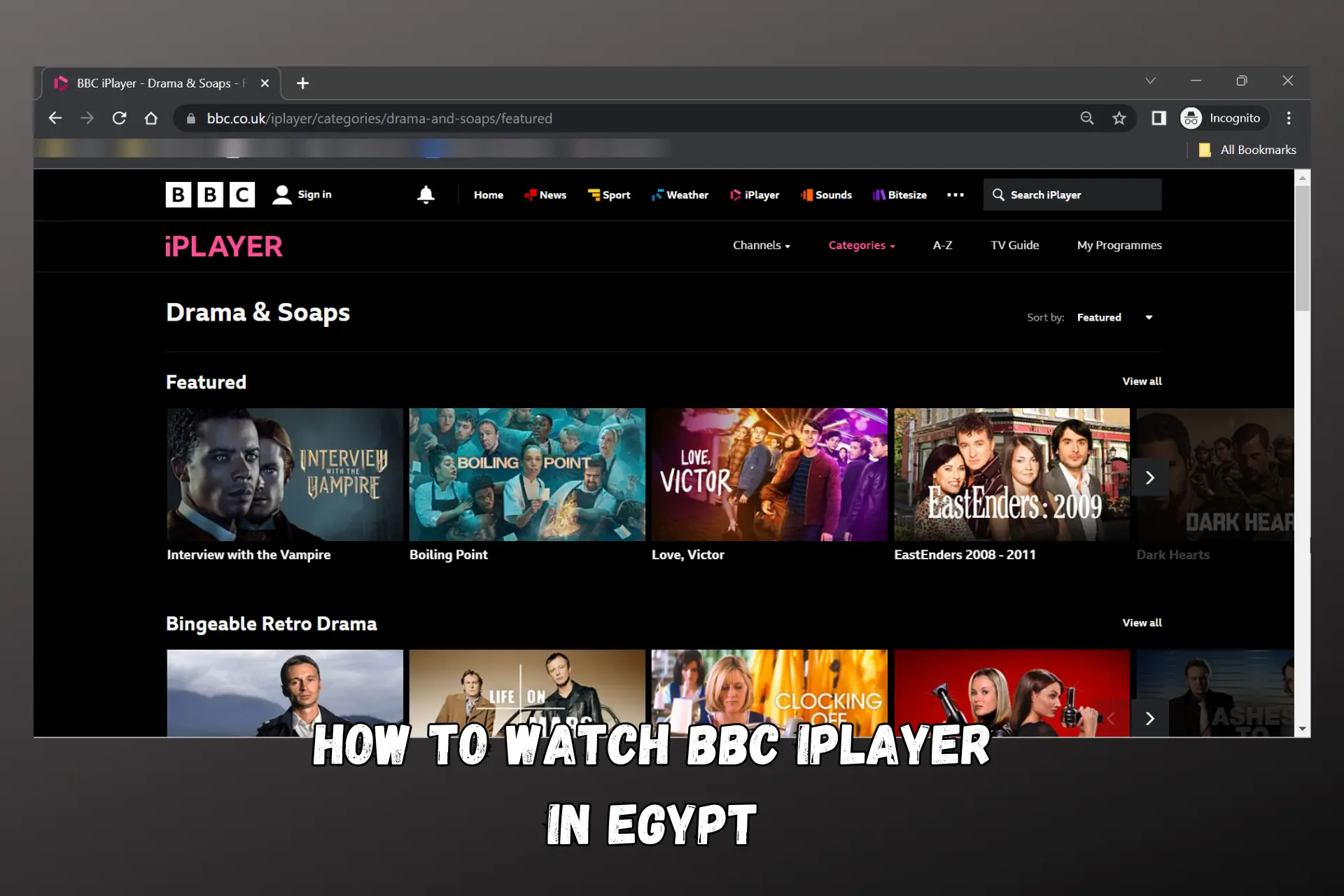
Task: Select the Home menu tab
Action: tap(488, 195)
